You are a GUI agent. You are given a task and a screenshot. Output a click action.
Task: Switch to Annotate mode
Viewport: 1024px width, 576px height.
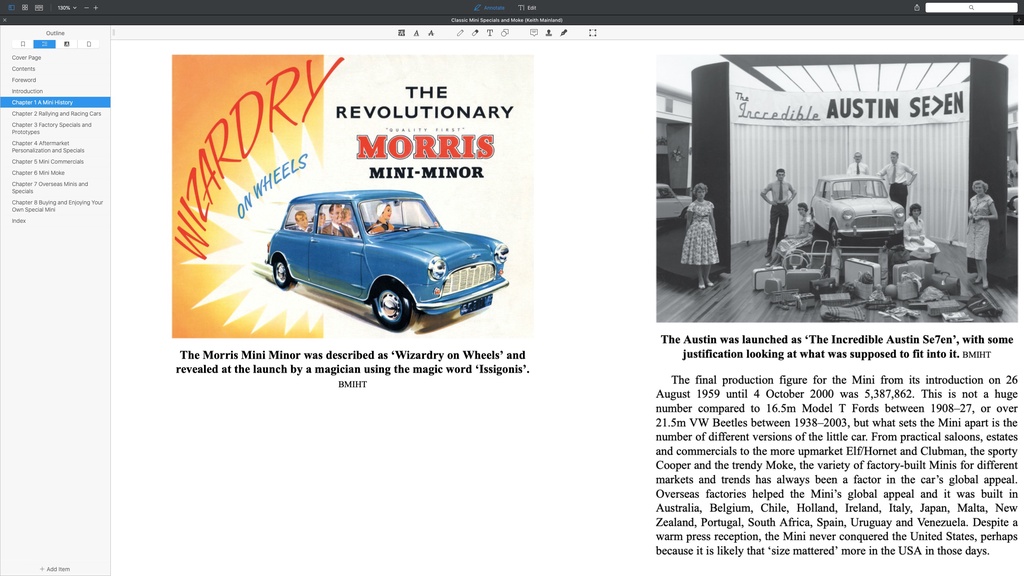489,7
